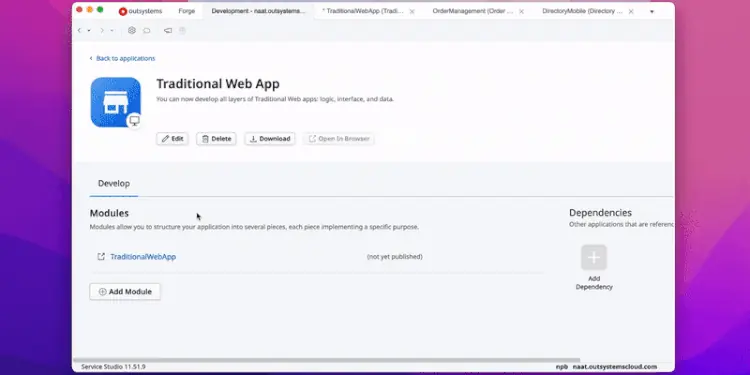The height and width of the screenshot is (375, 750).
Task: Click the Delete application button
Action: [x=216, y=139]
